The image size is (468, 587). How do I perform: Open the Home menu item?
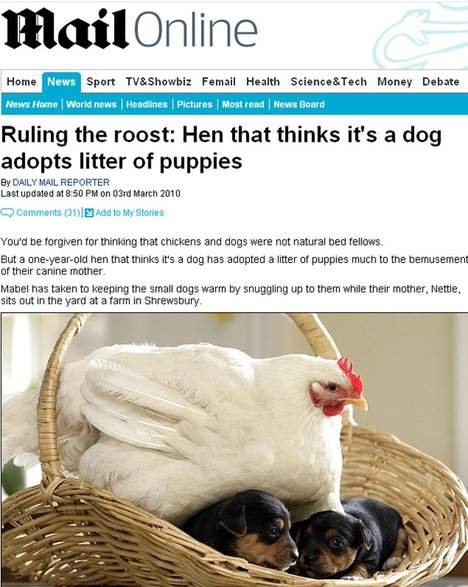click(21, 82)
